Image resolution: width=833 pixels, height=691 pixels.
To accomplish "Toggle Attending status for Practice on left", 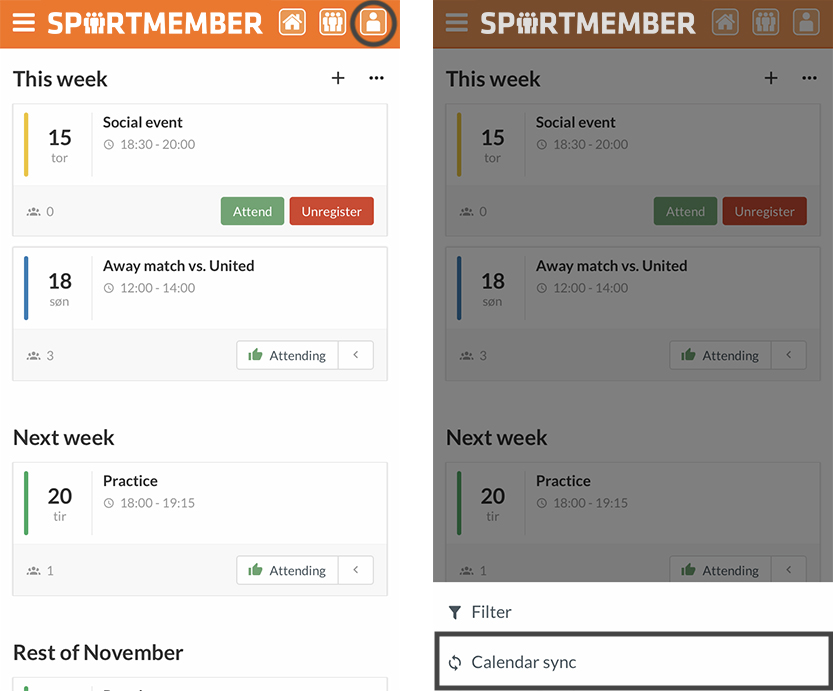I will pos(287,570).
